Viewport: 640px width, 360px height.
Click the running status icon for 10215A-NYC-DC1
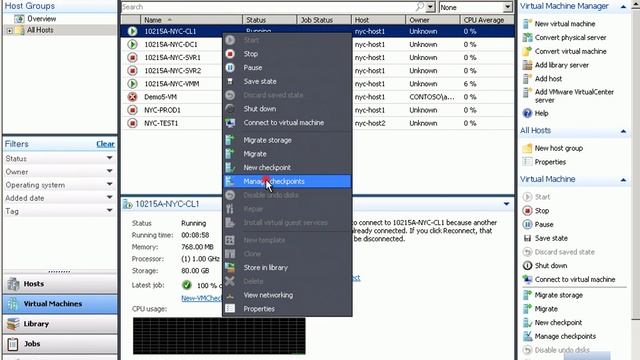132,44
